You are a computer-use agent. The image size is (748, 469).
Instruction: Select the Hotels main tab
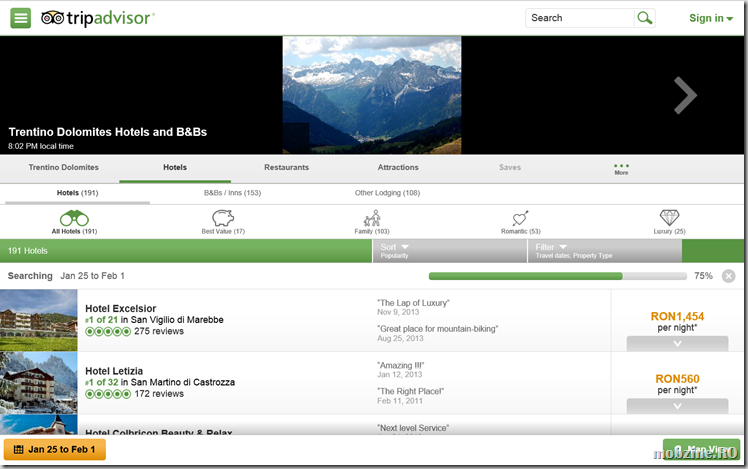[175, 167]
